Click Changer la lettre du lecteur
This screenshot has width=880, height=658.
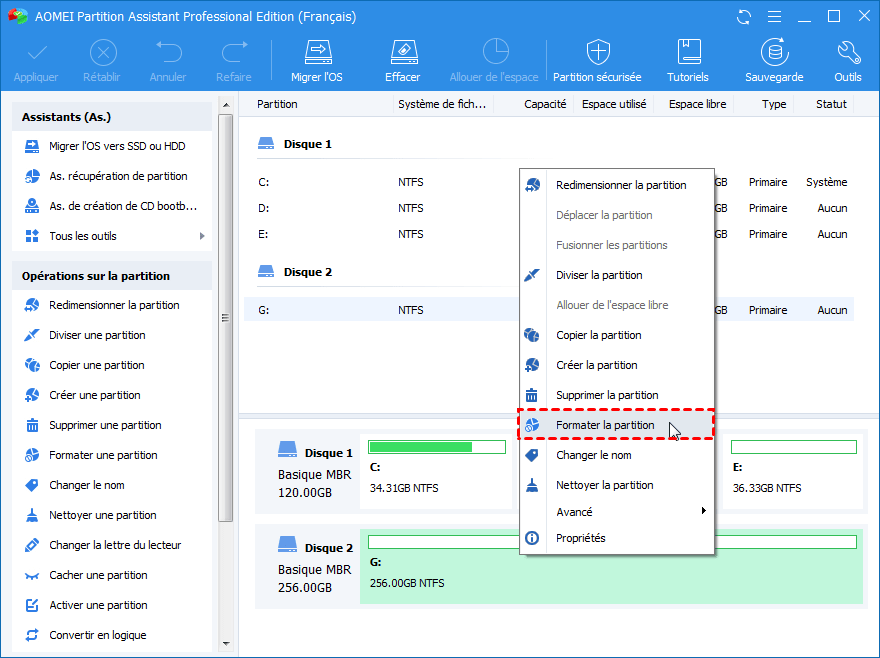pos(112,545)
